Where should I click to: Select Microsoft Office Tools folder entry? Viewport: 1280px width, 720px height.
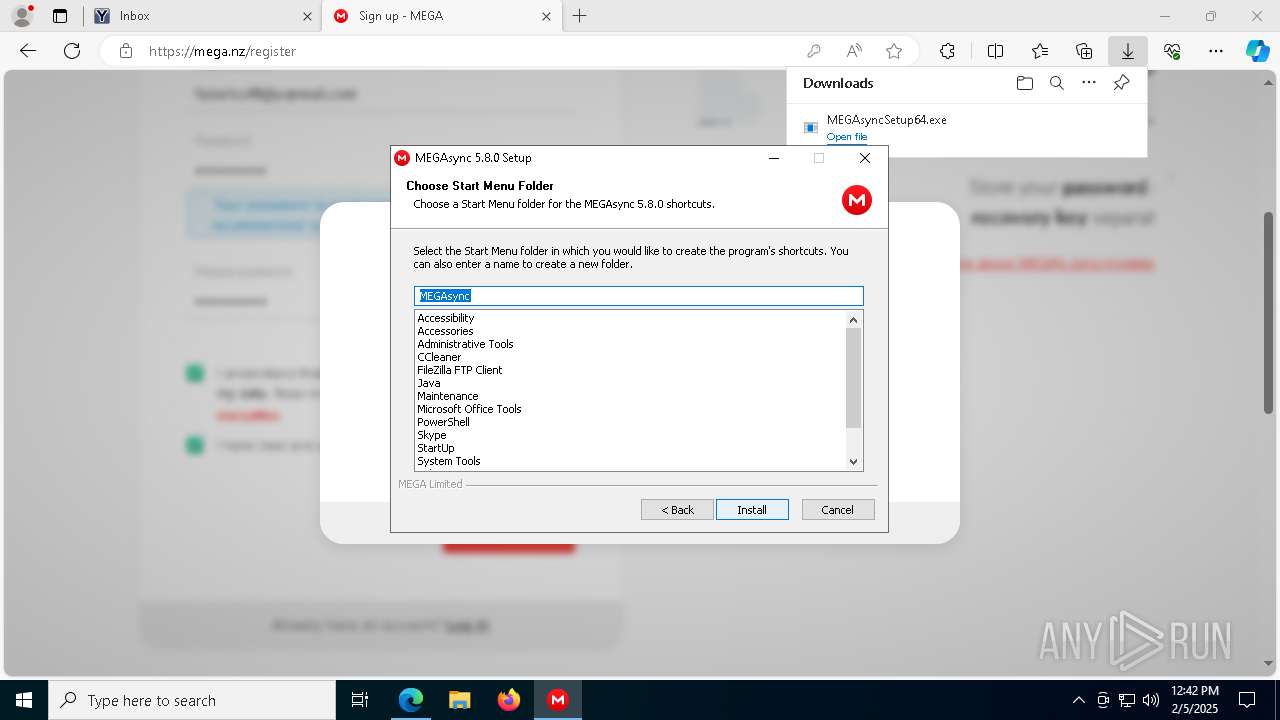[x=469, y=409]
